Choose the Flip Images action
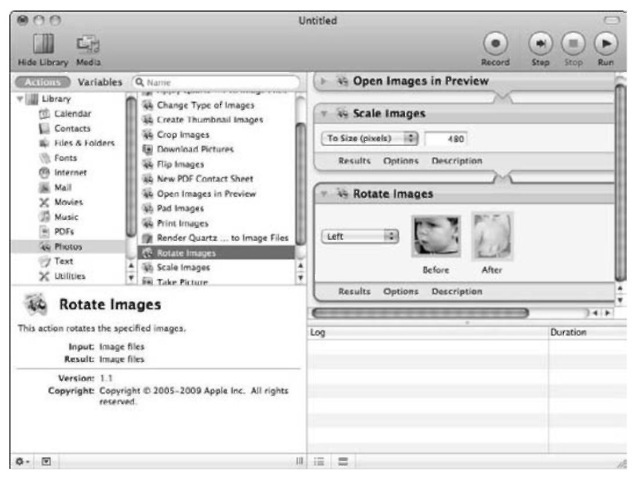The image size is (640, 477). point(173,164)
